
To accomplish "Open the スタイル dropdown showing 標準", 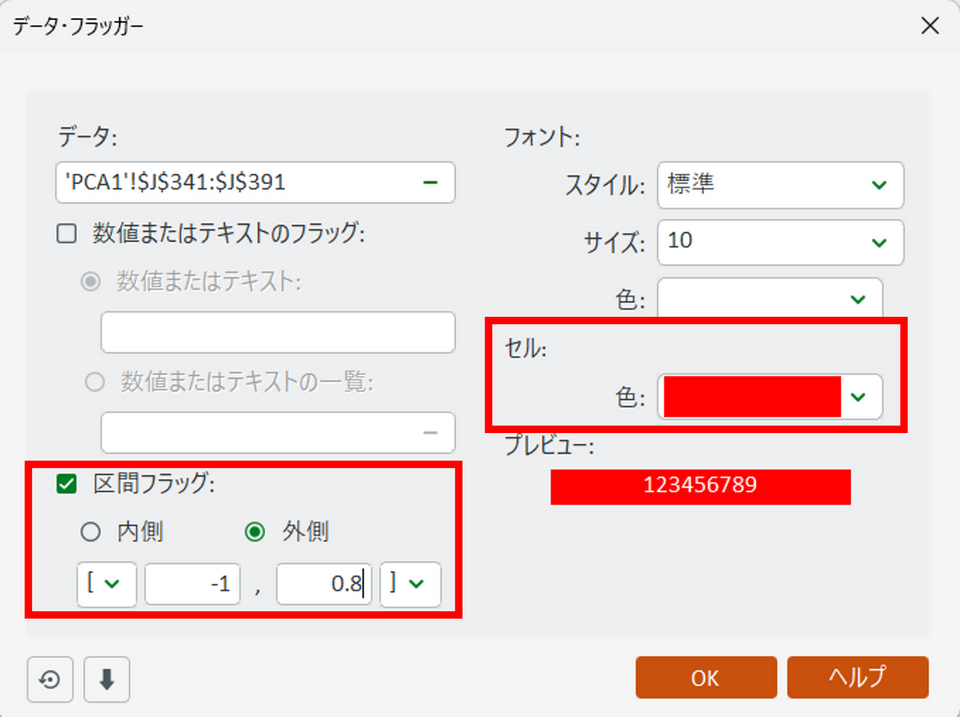I will 780,185.
